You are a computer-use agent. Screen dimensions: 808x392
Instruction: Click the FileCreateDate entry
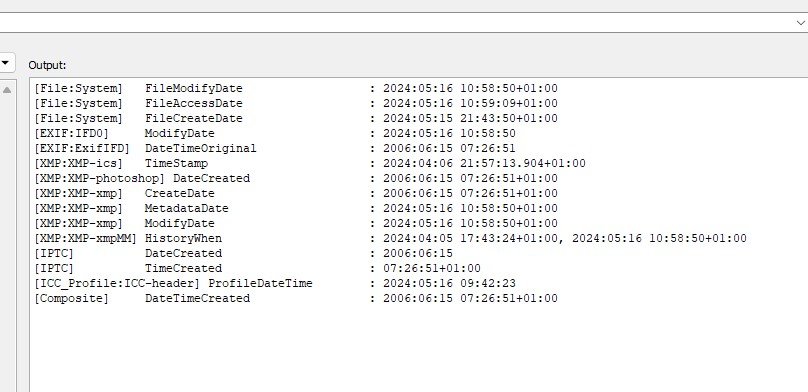pos(296,118)
